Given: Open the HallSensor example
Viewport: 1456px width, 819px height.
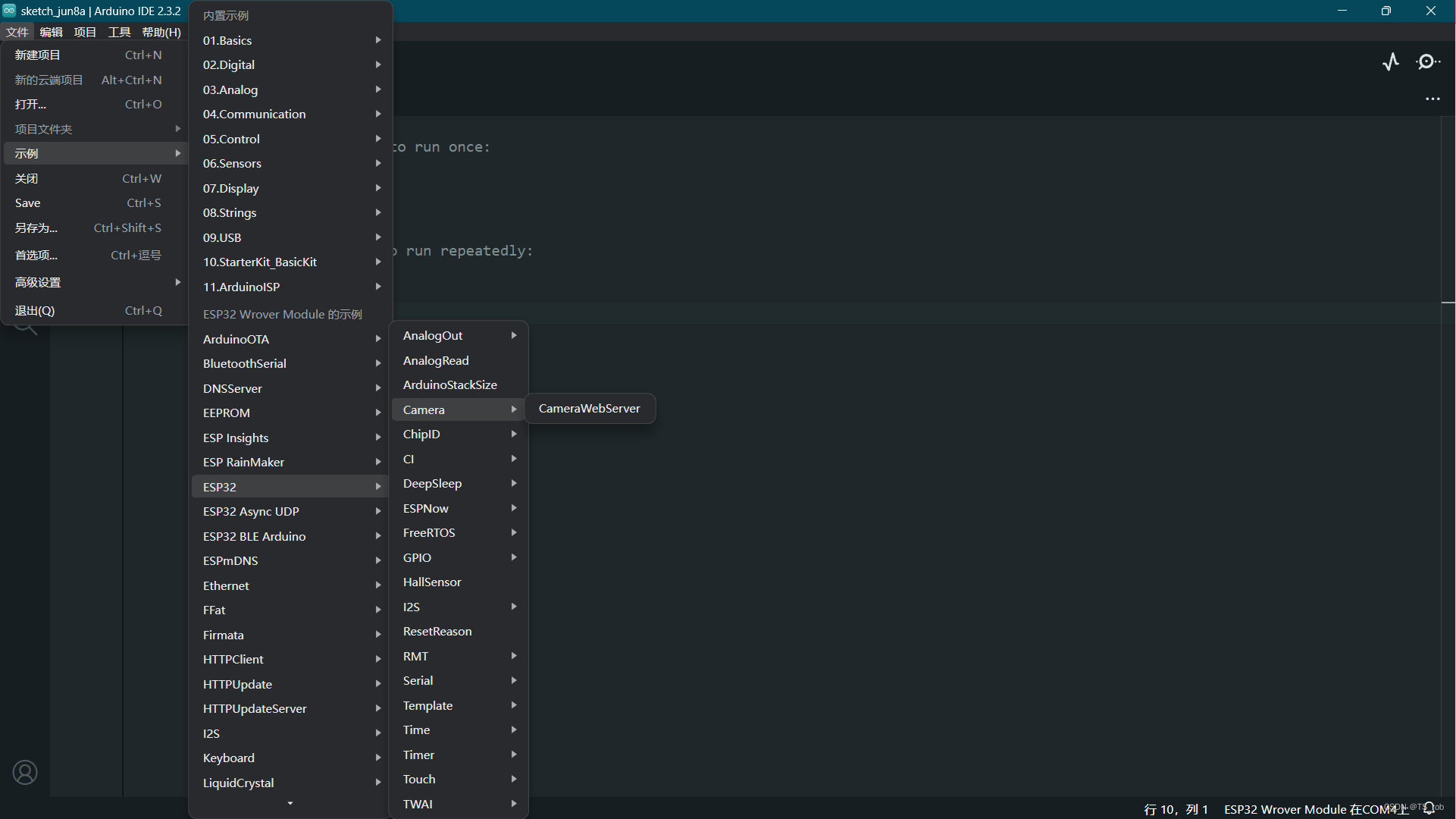Looking at the screenshot, I should click(x=432, y=582).
